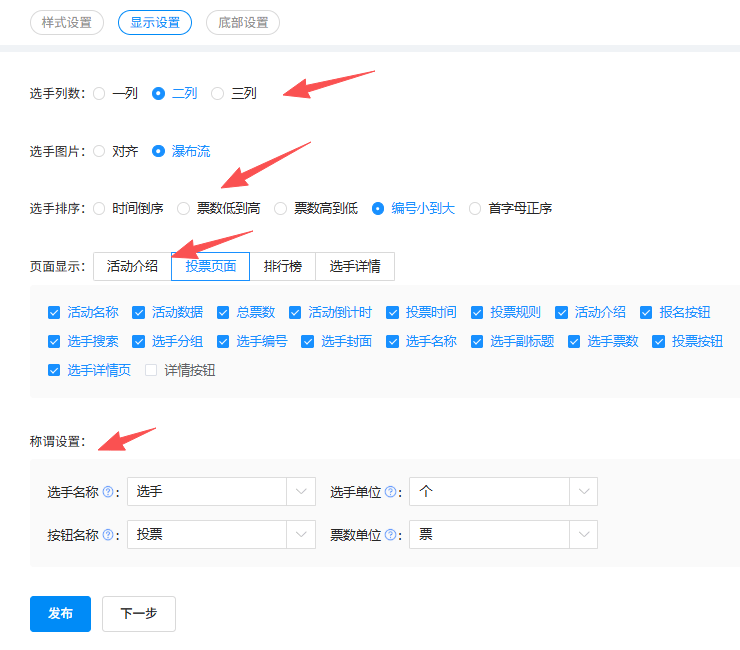Image resolution: width=740 pixels, height=650 pixels.
Task: Open 选手详情 page display tab
Action: [355, 266]
